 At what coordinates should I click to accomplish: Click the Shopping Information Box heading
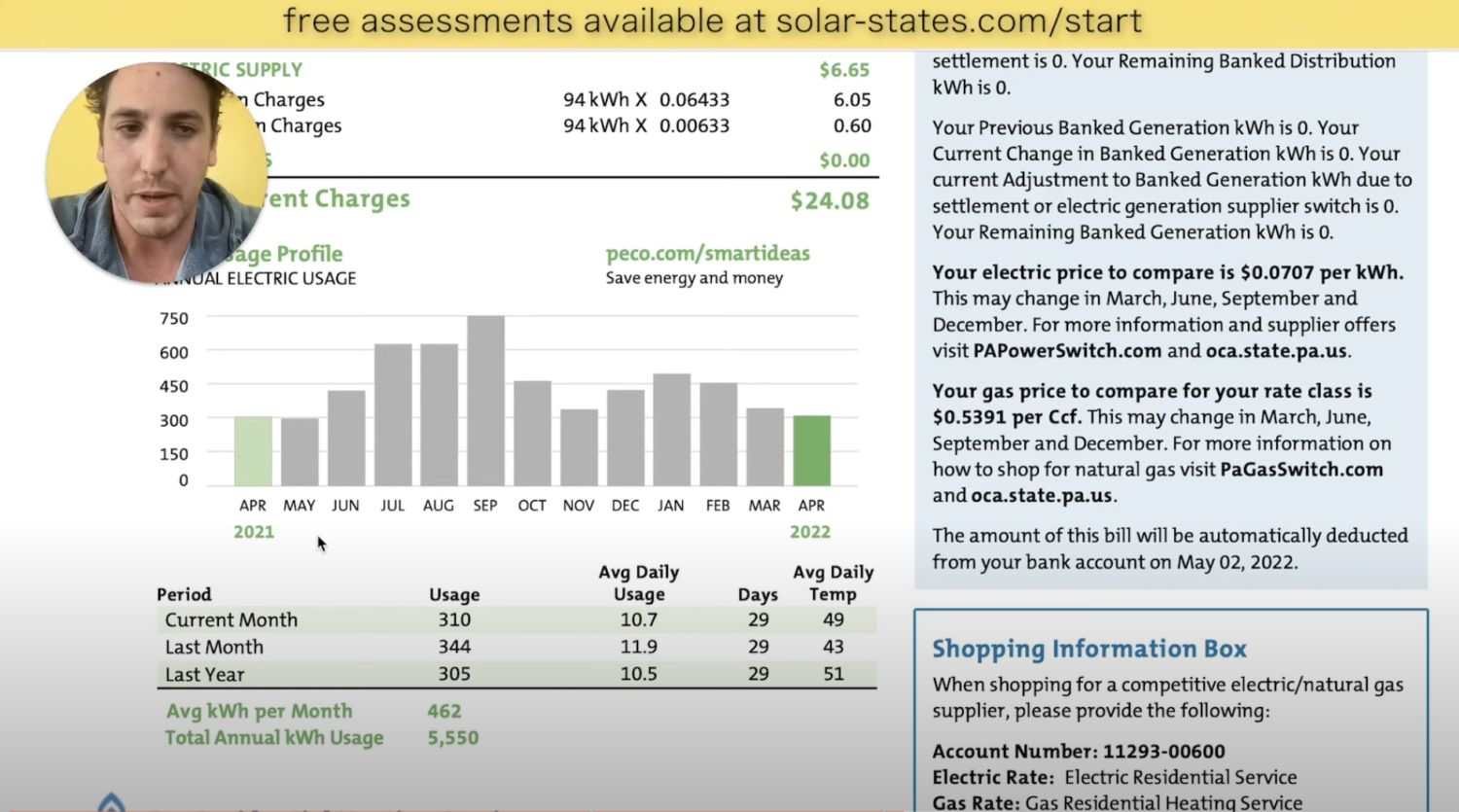(1088, 649)
